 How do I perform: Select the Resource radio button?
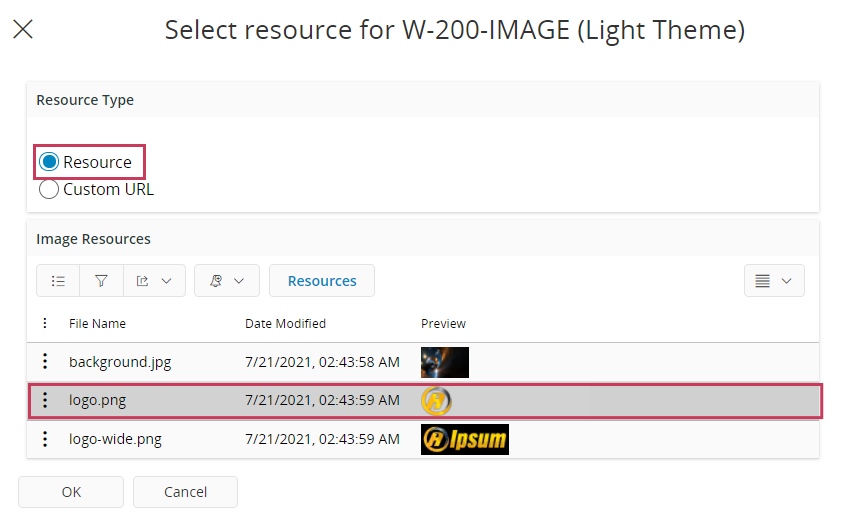point(49,162)
